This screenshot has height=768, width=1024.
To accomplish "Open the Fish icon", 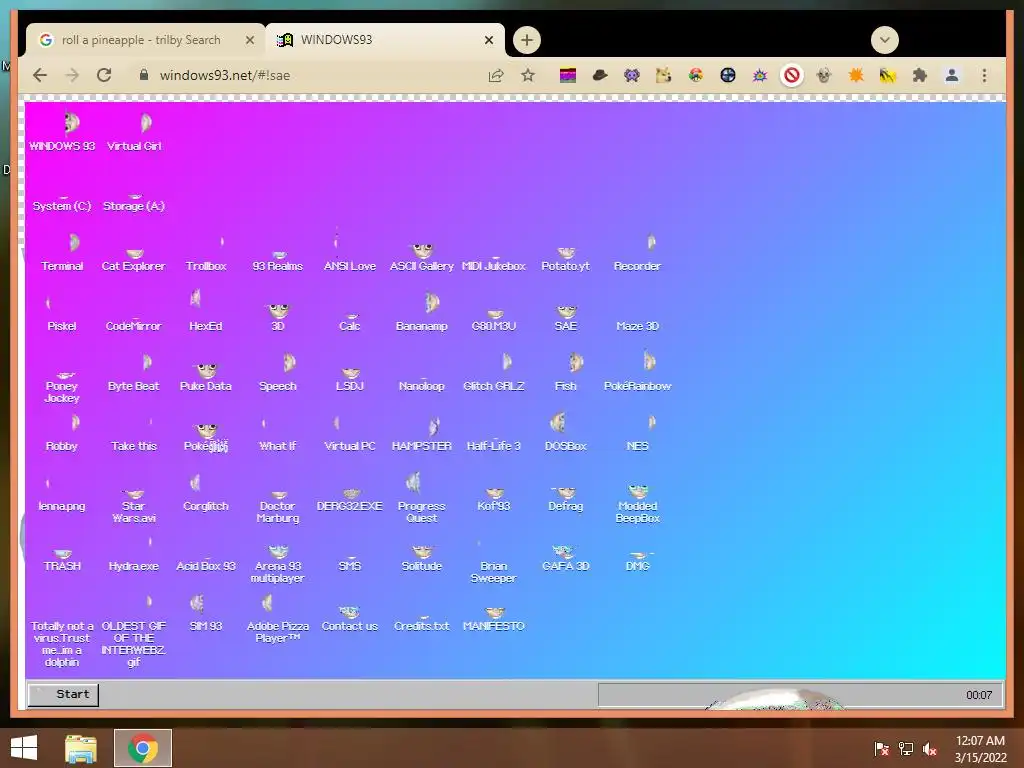I will click(x=566, y=373).
